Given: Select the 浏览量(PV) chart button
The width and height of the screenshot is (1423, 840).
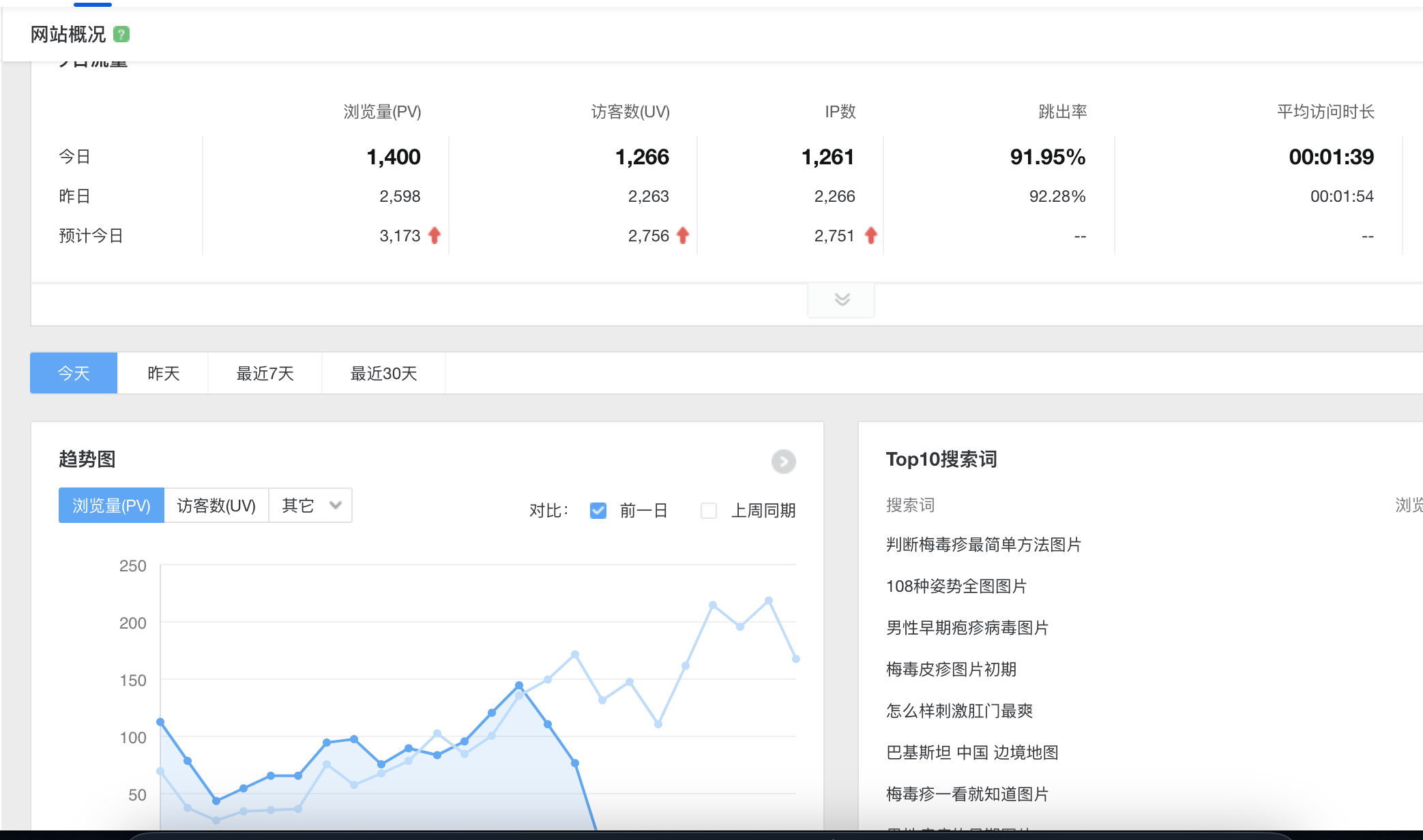Looking at the screenshot, I should (x=111, y=505).
